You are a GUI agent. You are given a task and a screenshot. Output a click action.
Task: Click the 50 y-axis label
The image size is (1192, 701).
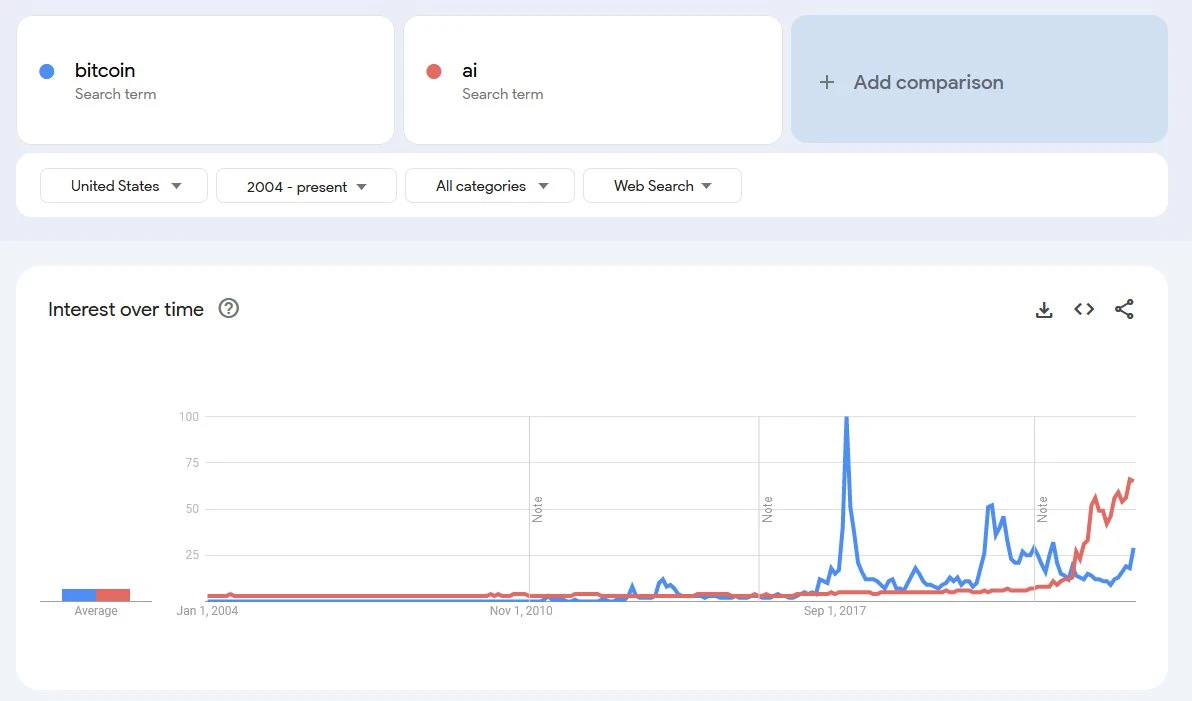point(192,509)
